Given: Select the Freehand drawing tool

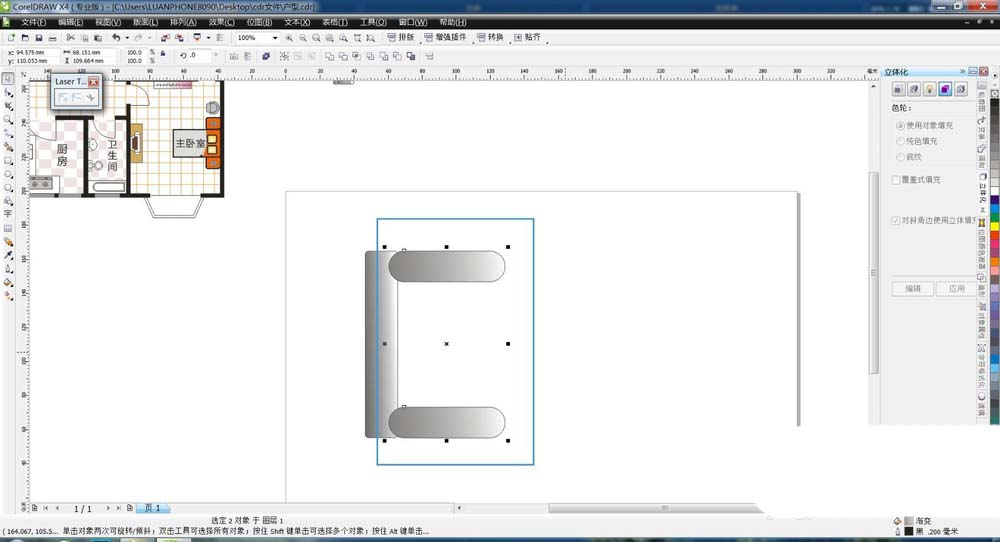Looking at the screenshot, I should (8, 133).
